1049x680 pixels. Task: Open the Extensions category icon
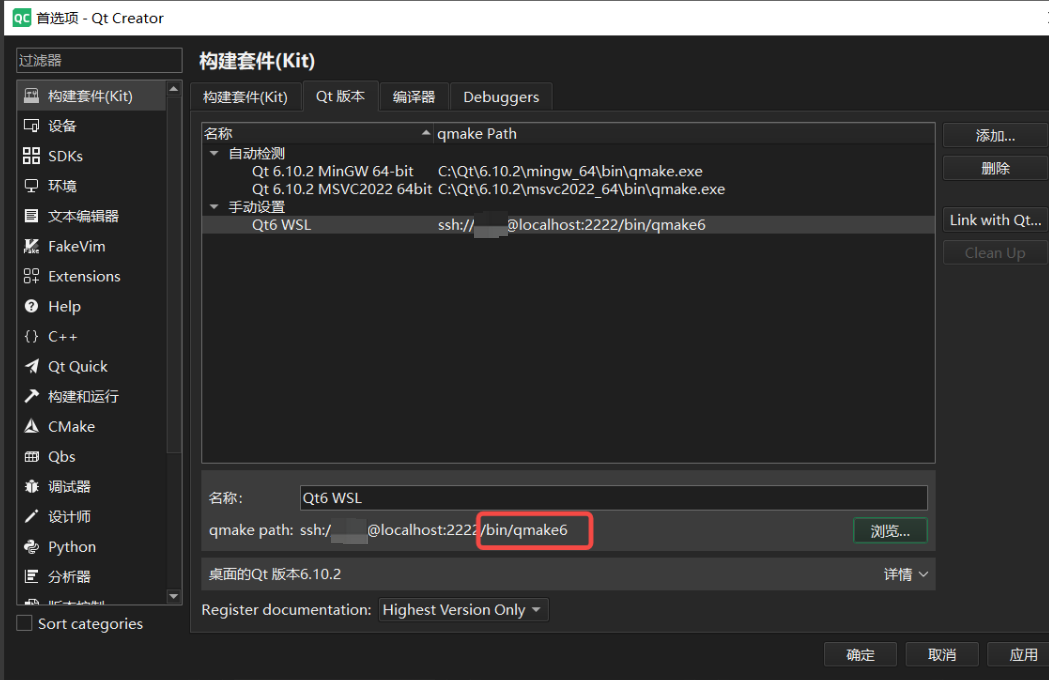click(x=31, y=276)
